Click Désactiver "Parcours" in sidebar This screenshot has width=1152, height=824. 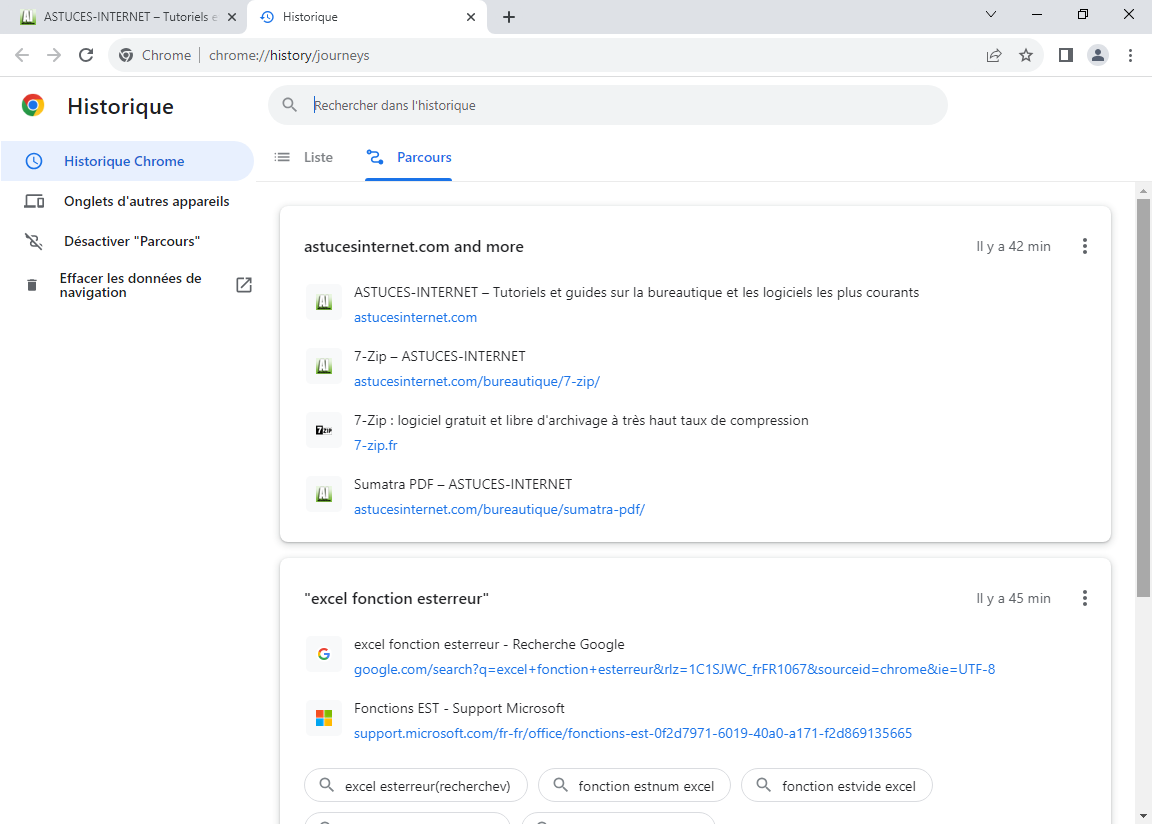pos(127,241)
